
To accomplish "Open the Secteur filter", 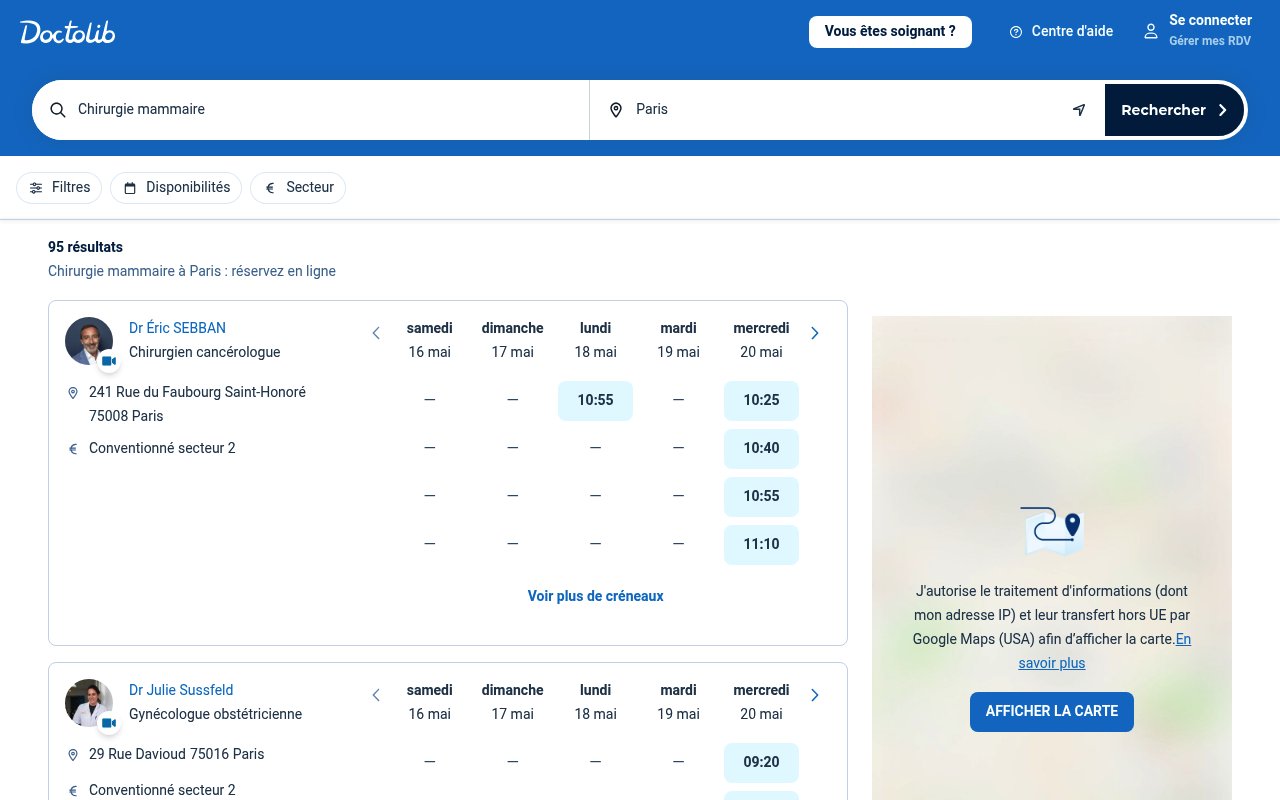I will click(298, 188).
